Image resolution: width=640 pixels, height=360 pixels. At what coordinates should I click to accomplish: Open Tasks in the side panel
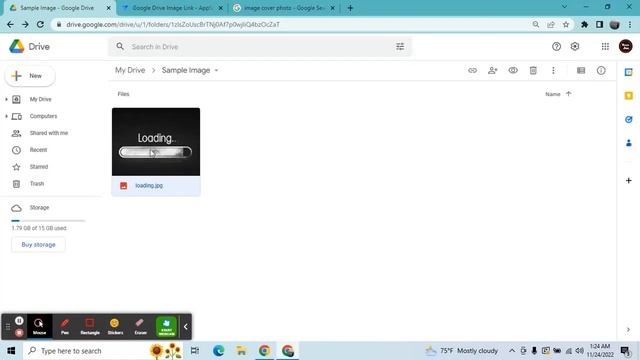click(x=629, y=119)
